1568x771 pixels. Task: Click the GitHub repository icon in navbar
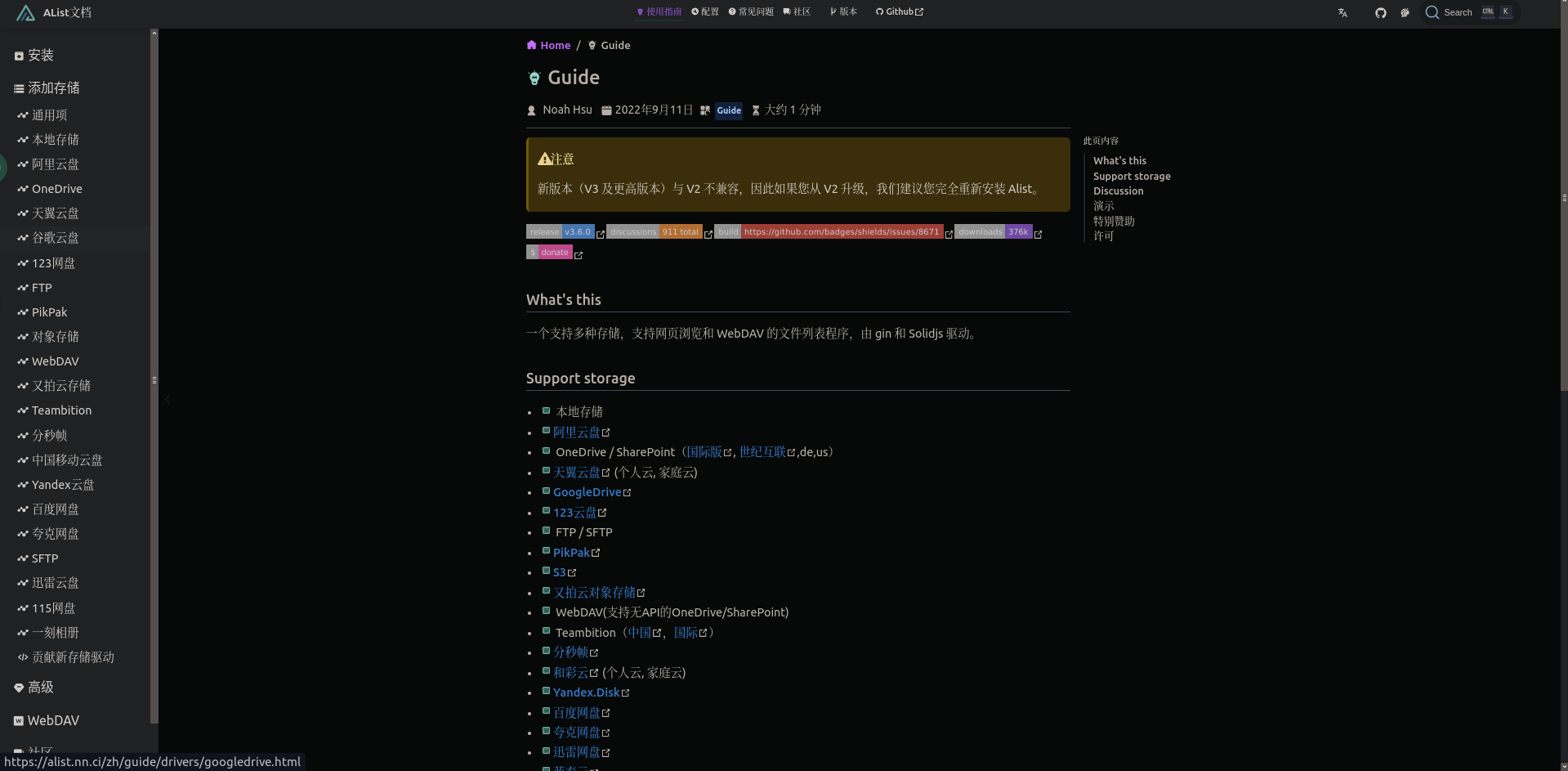pyautogui.click(x=1380, y=12)
